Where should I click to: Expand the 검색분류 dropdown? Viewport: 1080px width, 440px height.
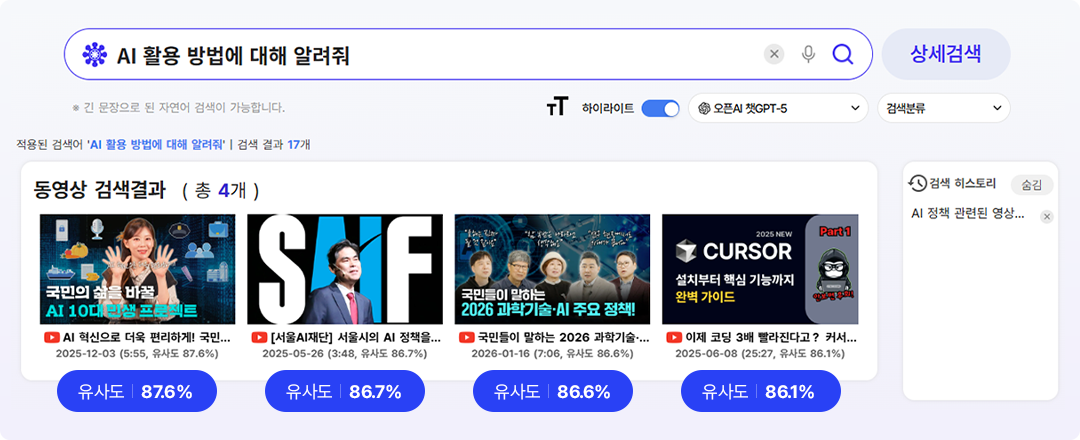(x=944, y=108)
